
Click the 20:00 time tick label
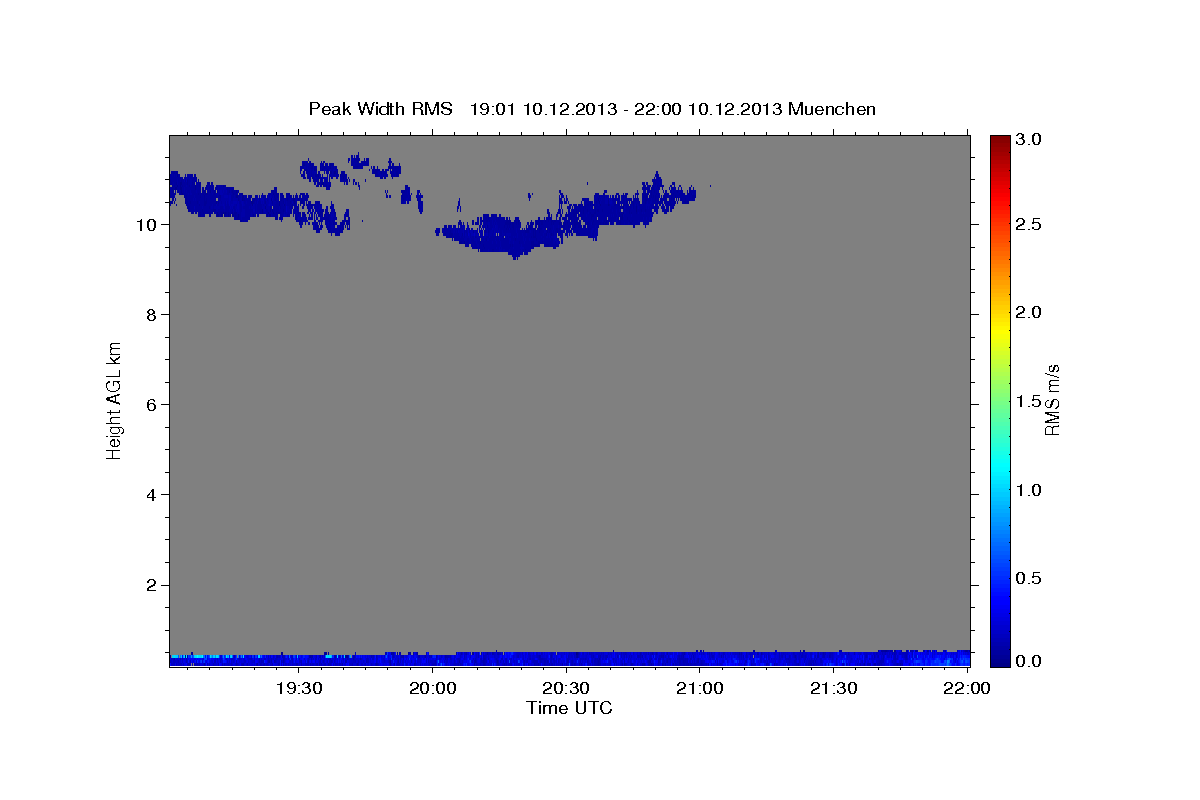432,688
